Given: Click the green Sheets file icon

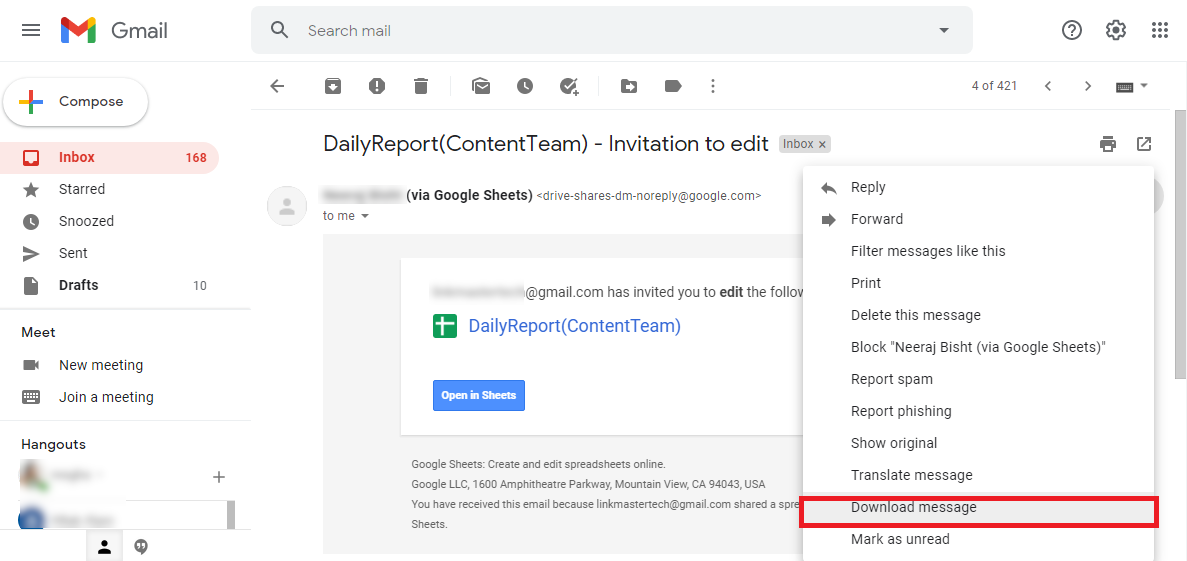Looking at the screenshot, I should 445,326.
